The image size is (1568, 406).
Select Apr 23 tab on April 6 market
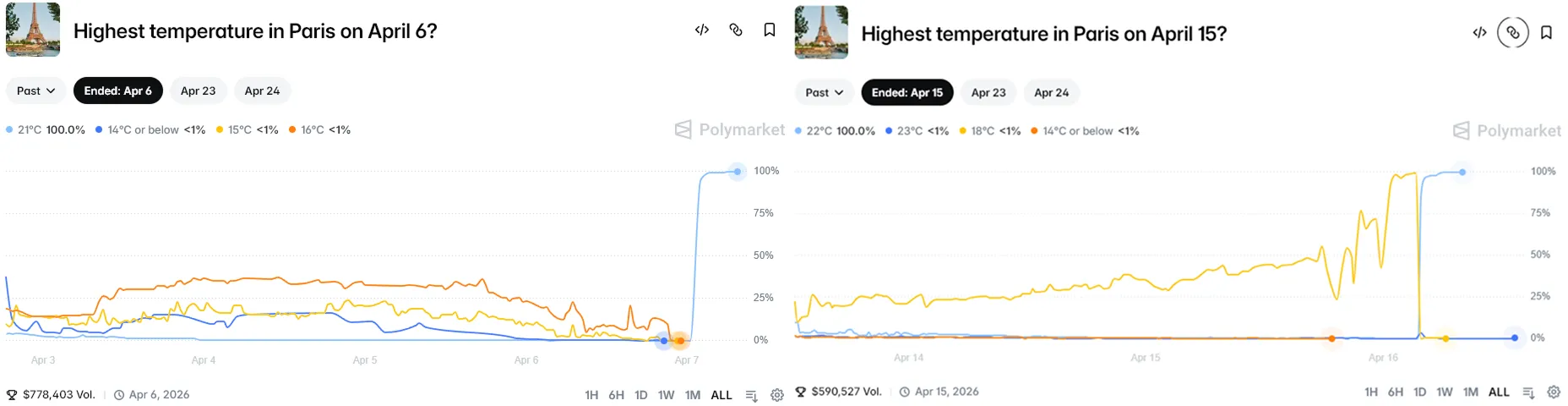point(198,91)
